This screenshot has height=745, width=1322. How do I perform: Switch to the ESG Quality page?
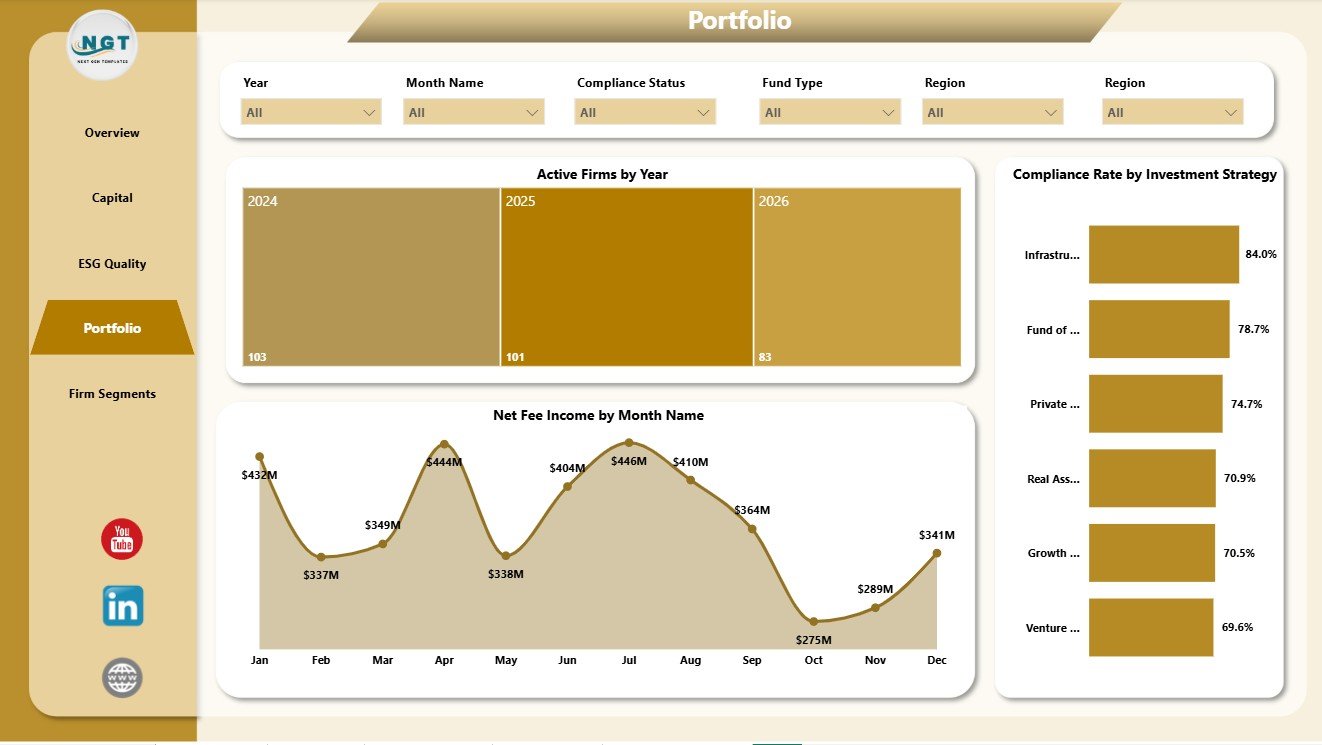point(112,264)
